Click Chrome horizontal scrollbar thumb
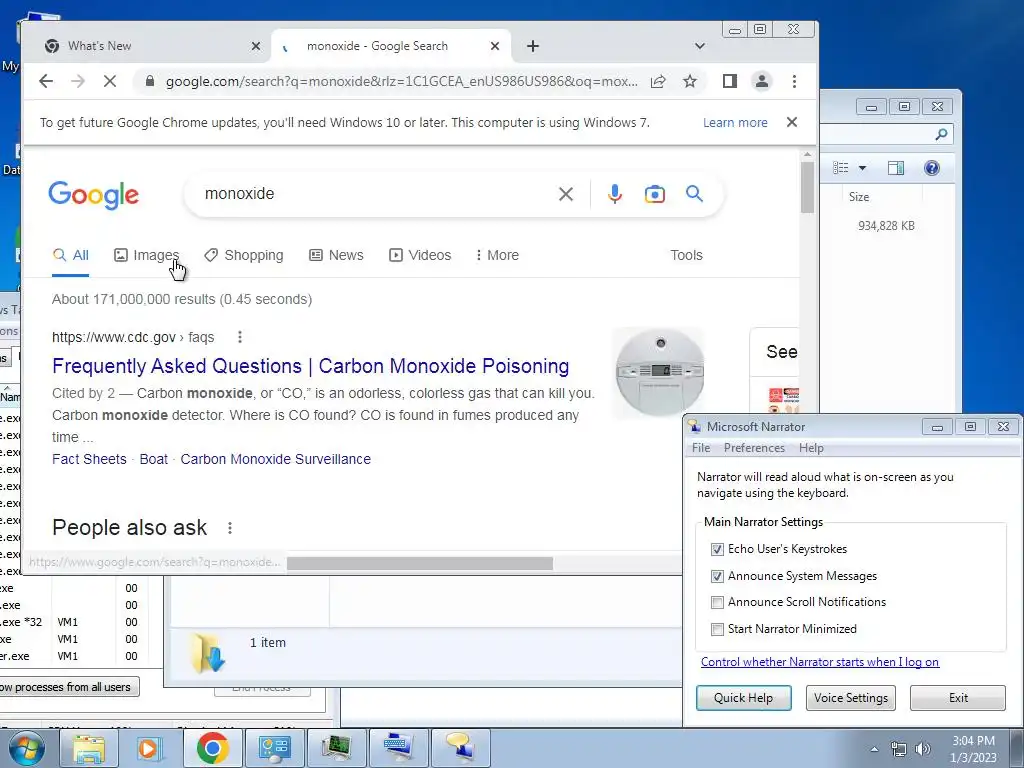Screen dimensions: 1024x768 [420, 563]
